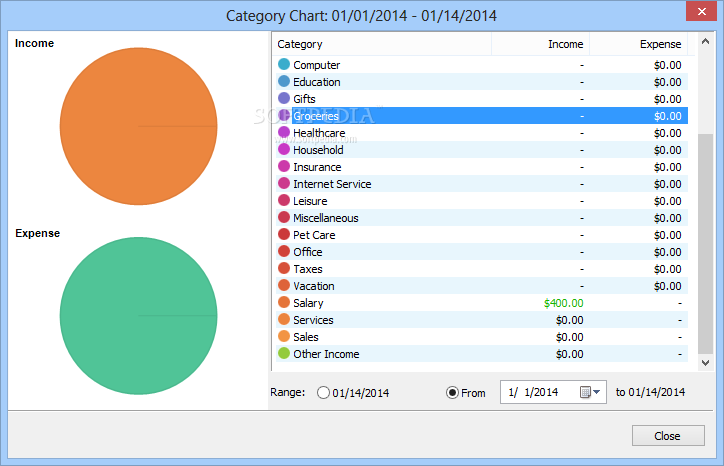Sort by the Category column header
This screenshot has width=724, height=466.
tap(382, 44)
